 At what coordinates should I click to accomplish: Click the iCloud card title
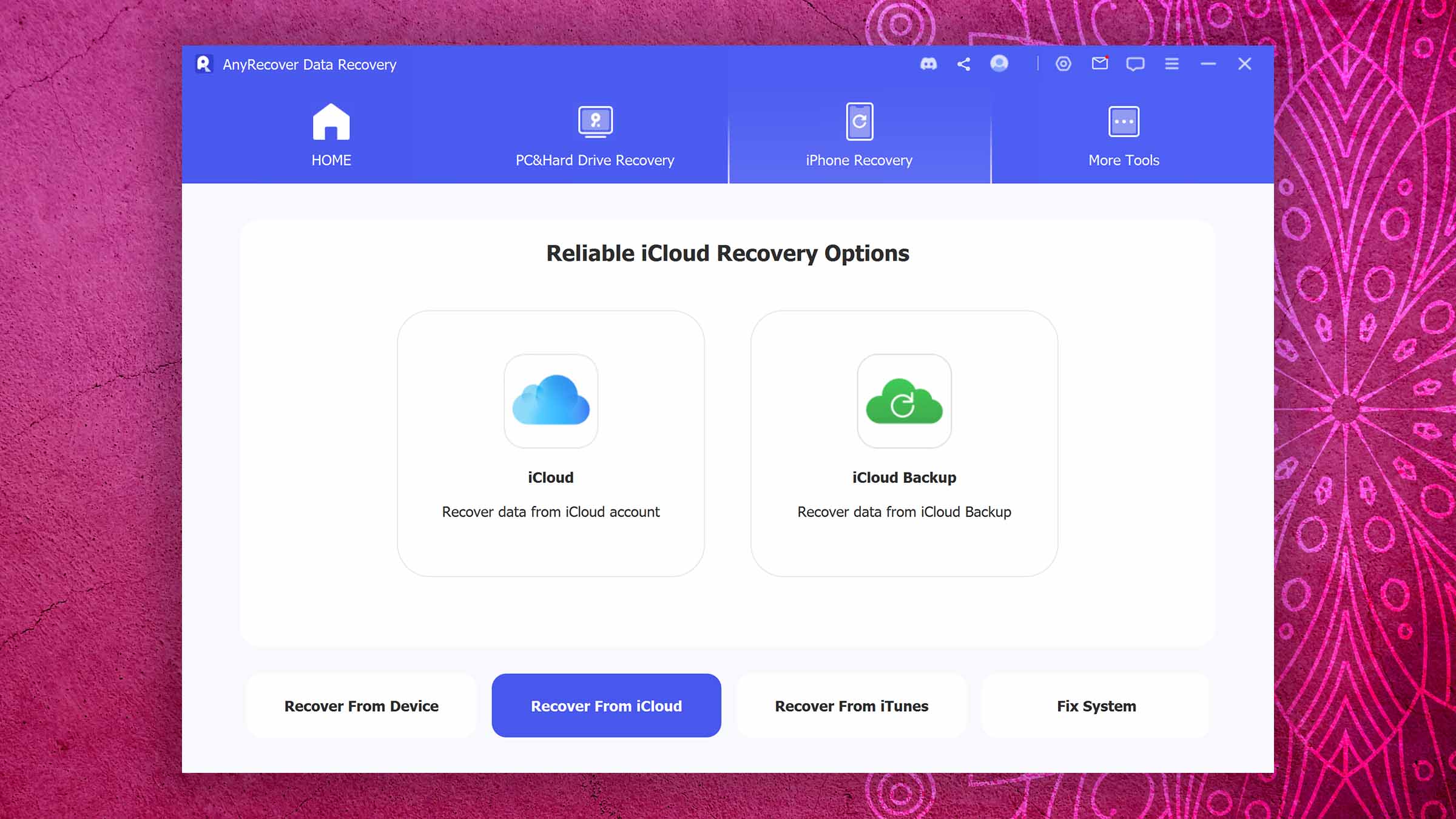[551, 477]
